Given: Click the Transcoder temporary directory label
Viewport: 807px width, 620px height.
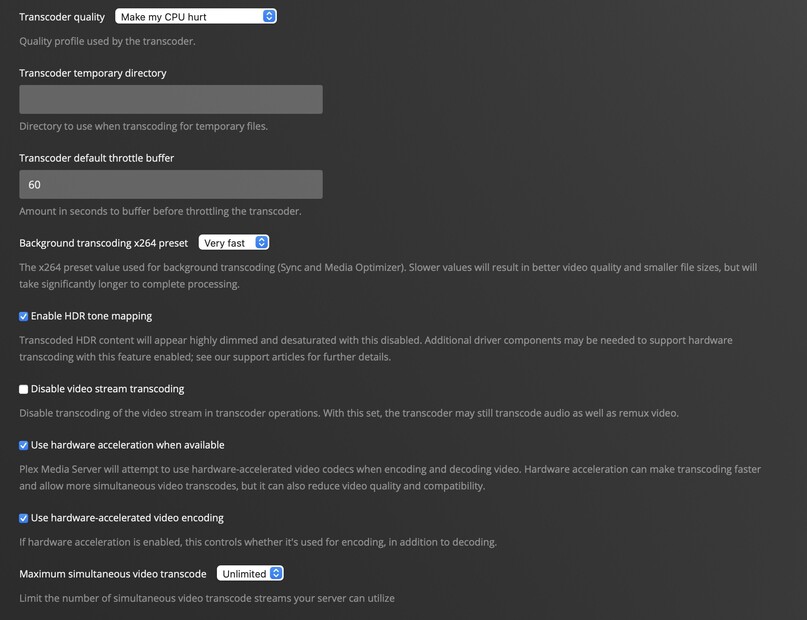Looking at the screenshot, I should click(x=93, y=73).
